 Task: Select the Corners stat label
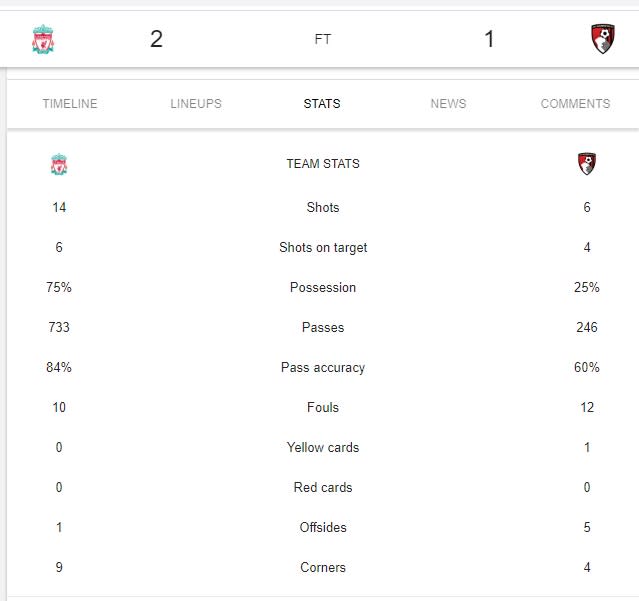point(323,567)
